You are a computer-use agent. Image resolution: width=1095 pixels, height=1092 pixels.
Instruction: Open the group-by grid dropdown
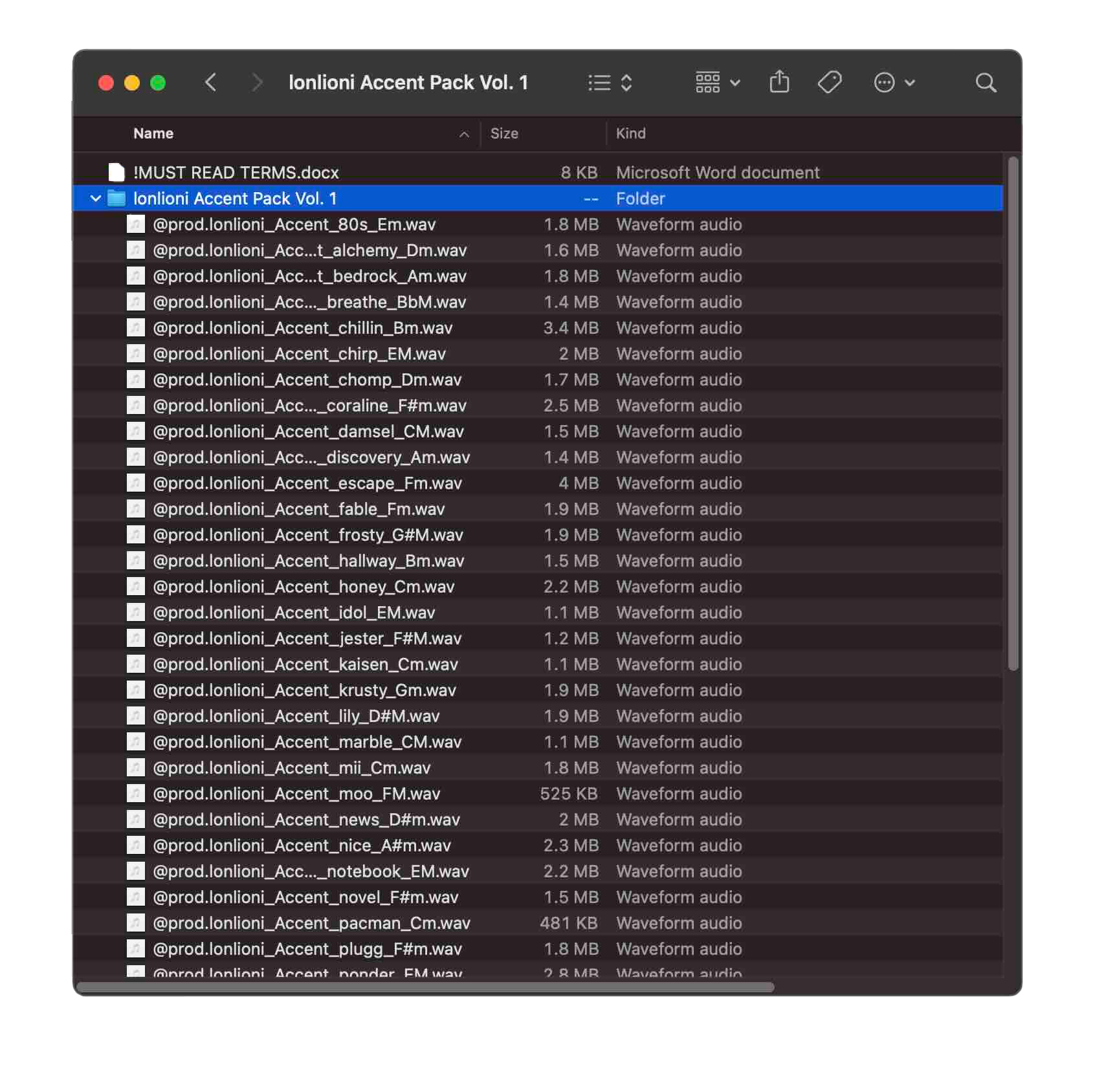tap(717, 82)
